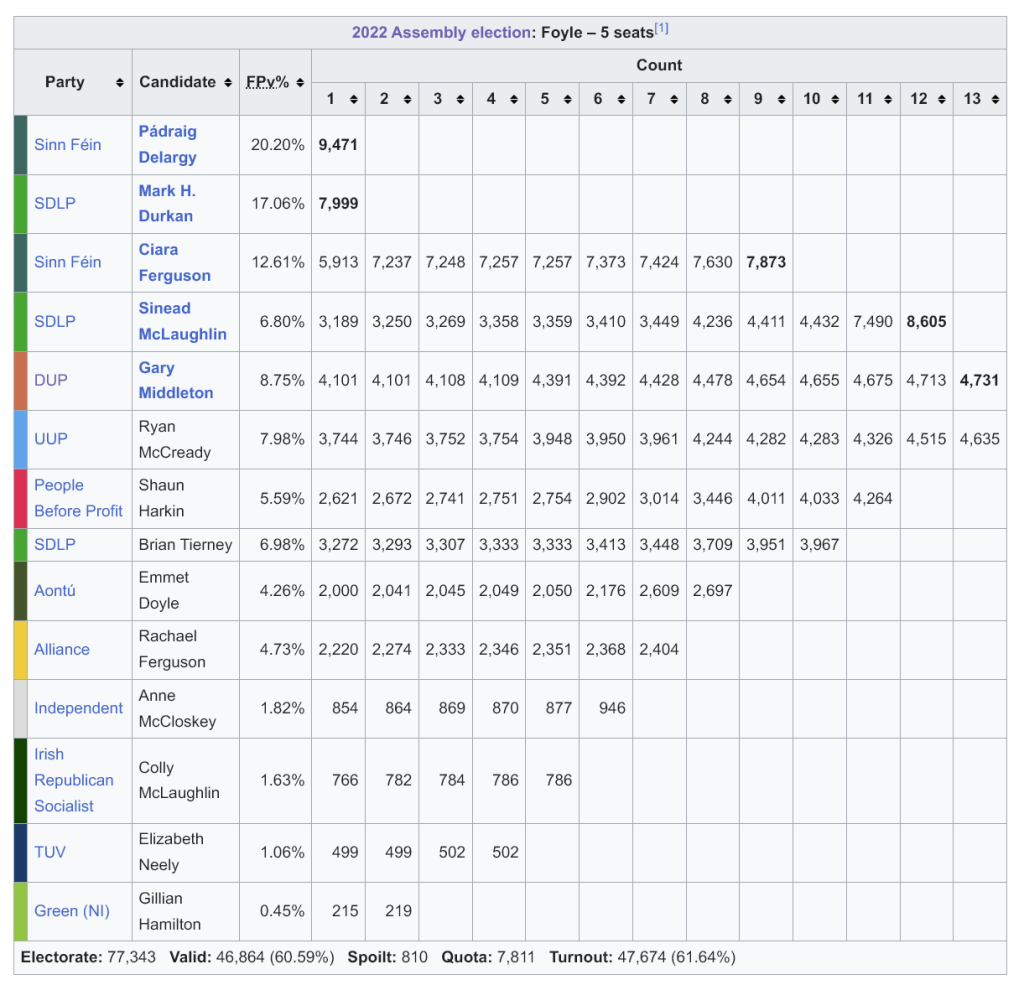Sort by Count 4 column arrows

(514, 99)
